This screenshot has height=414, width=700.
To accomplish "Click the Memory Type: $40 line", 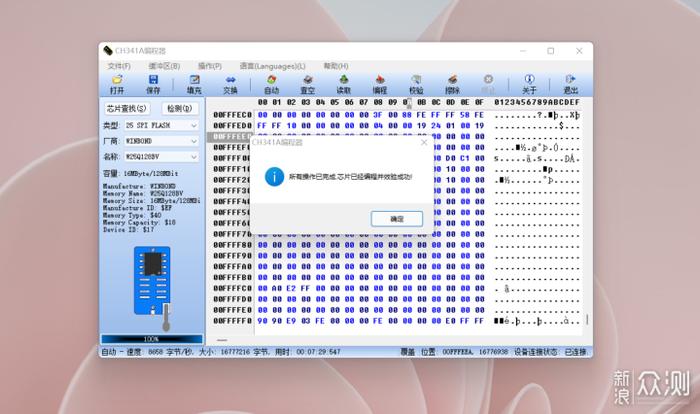I will click(132, 215).
